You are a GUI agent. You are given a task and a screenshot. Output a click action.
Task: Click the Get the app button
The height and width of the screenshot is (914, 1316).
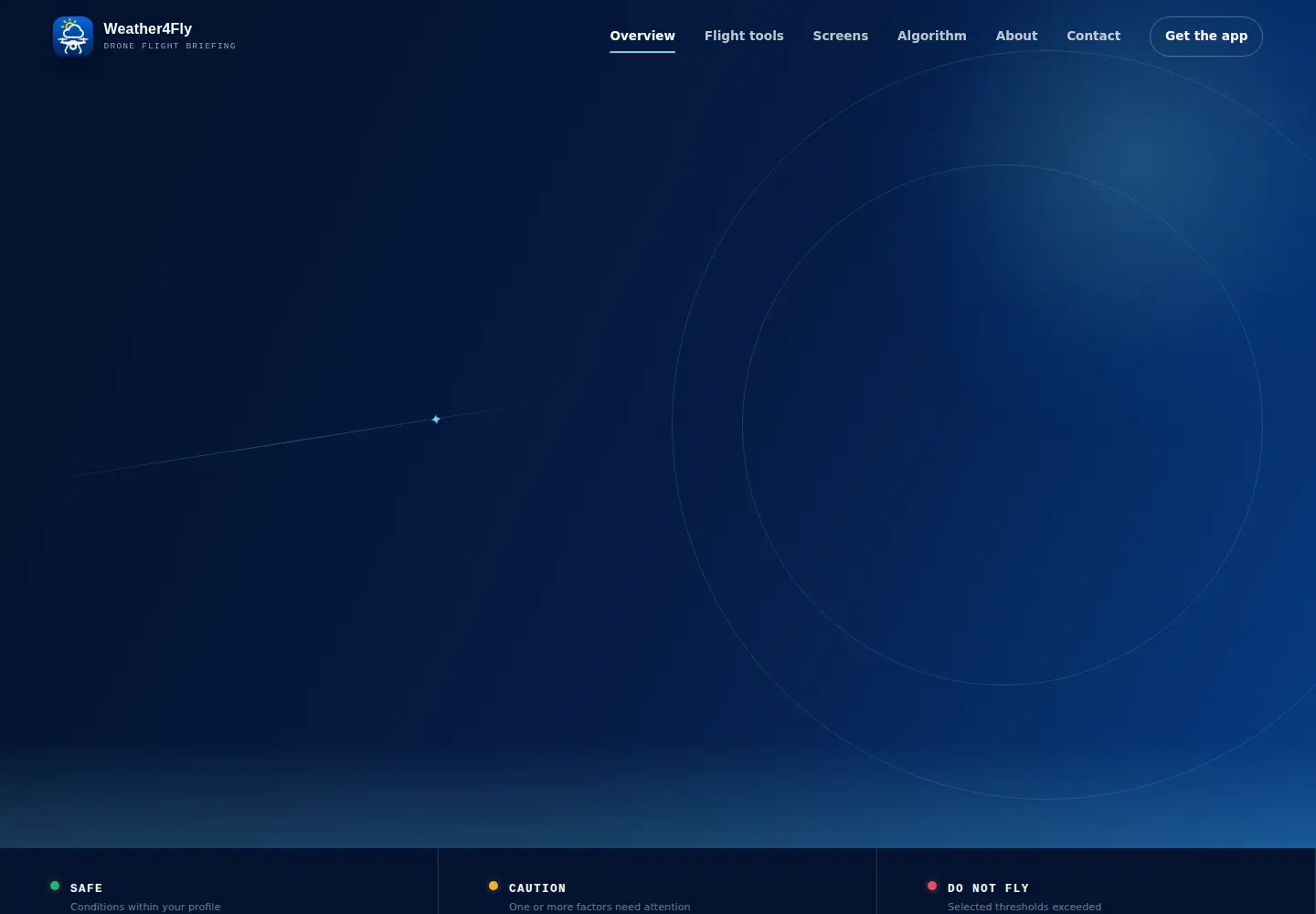(1205, 37)
